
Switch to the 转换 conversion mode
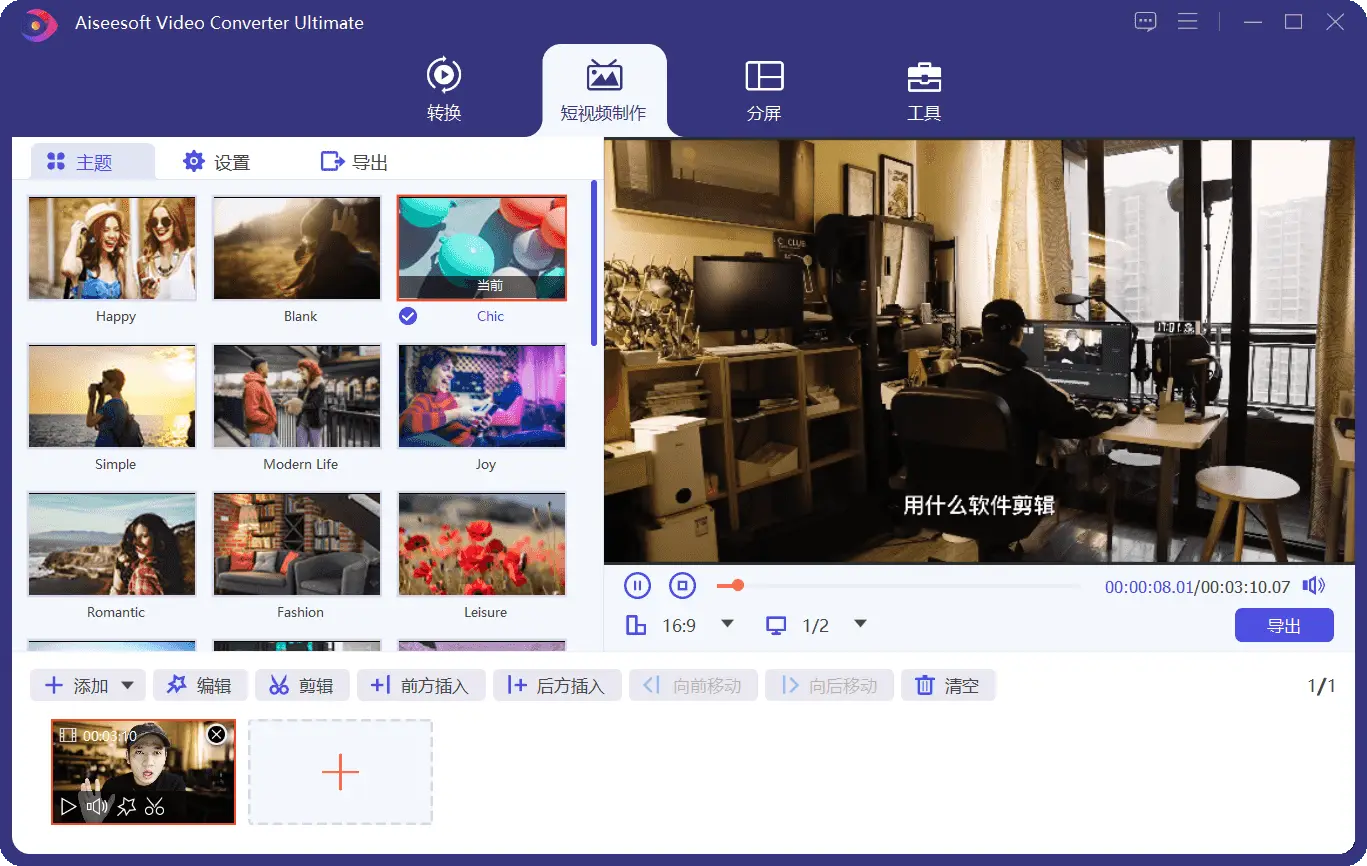pos(444,90)
